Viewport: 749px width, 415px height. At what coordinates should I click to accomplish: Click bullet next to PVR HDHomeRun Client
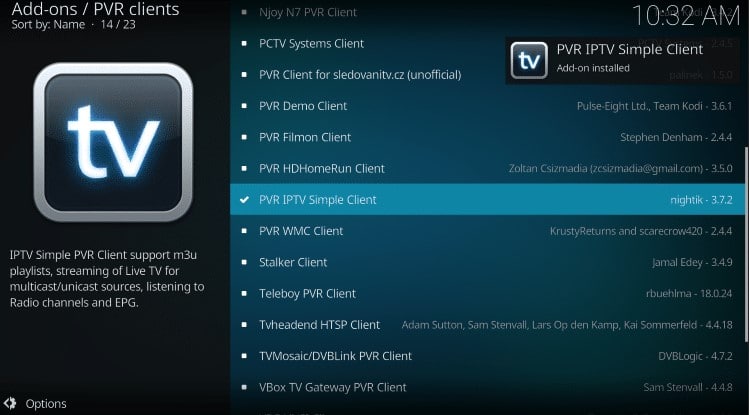coord(244,169)
